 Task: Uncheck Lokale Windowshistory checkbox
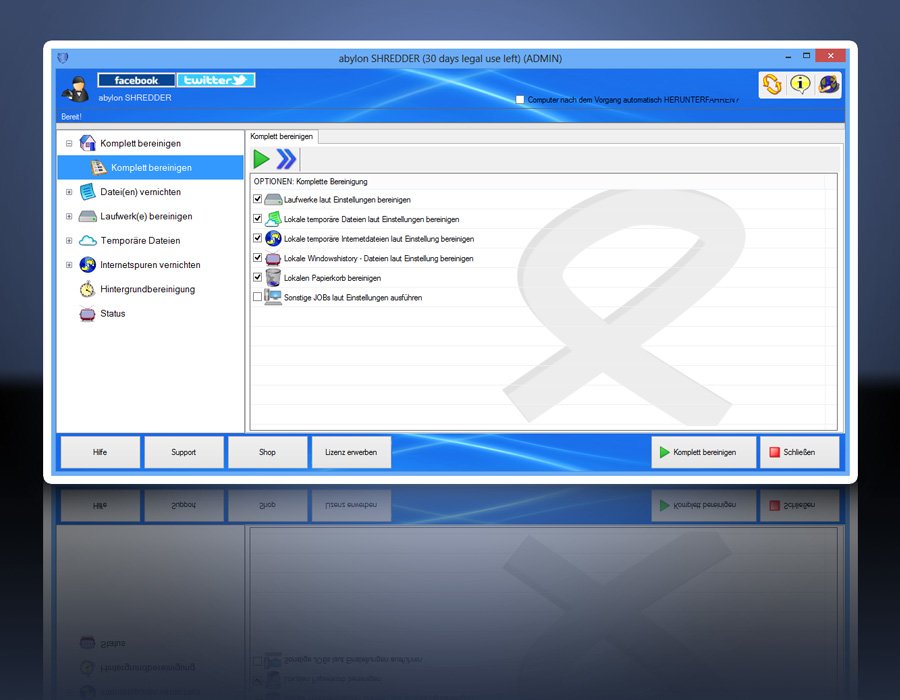pos(258,258)
